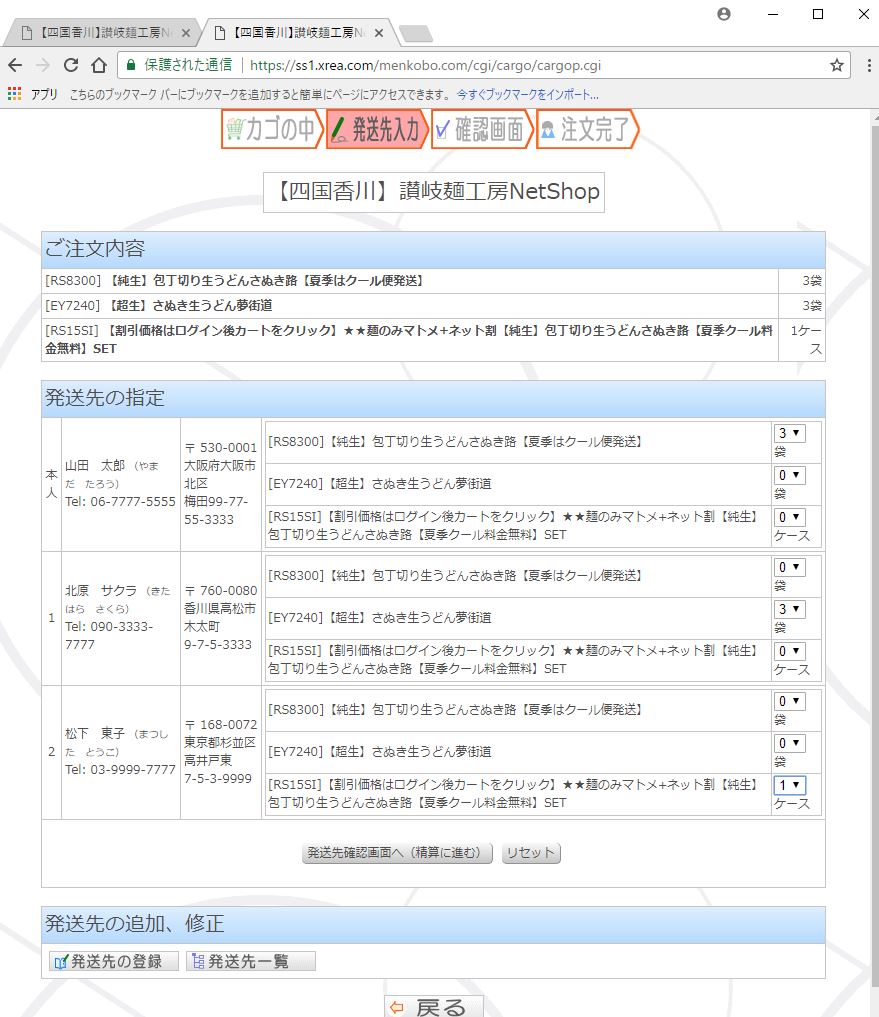Close the second active 讃岐麺工房 tab
879x1017 pixels.
point(379,32)
